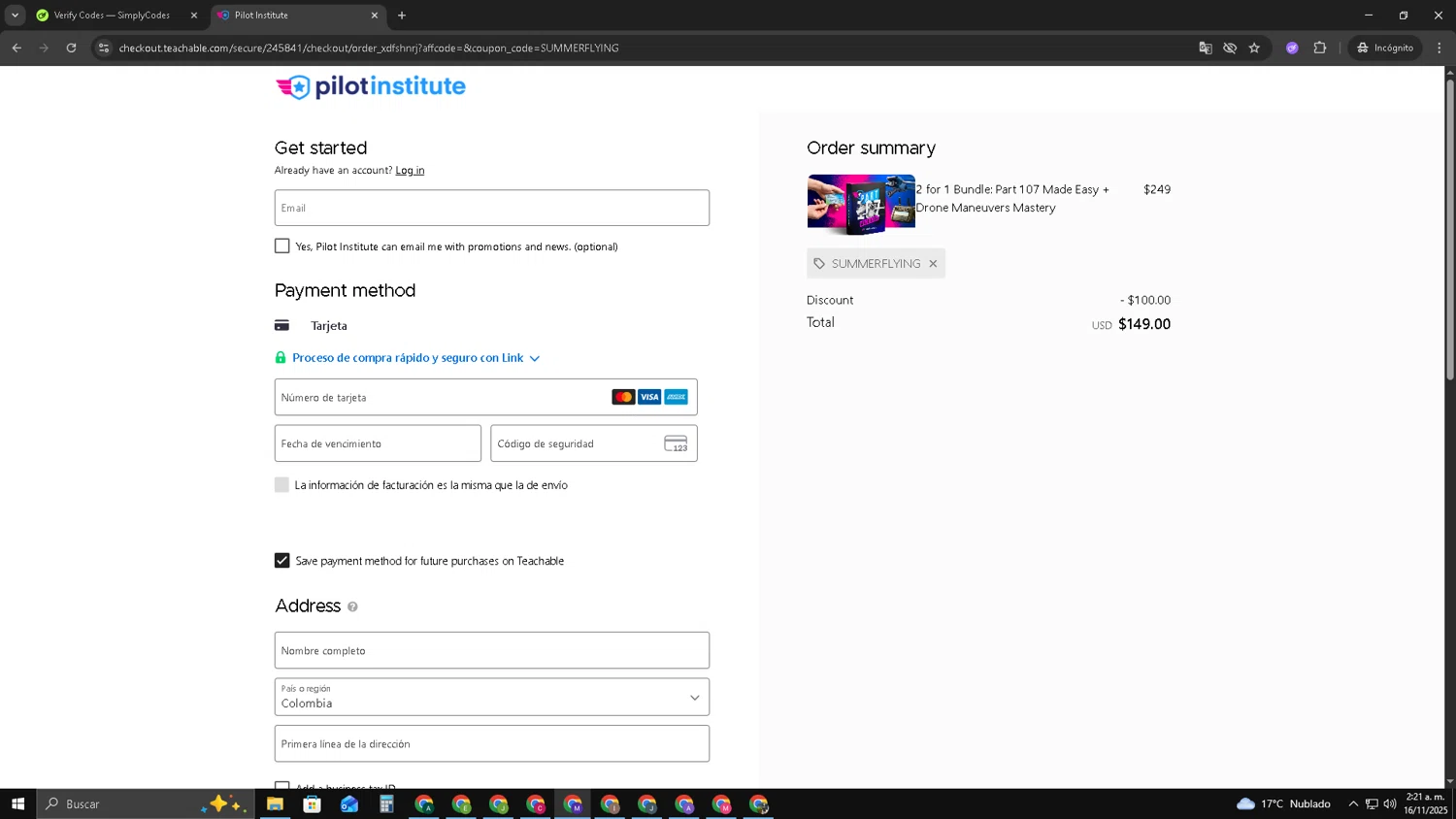Click the Nombre completo field
Screen dimensions: 1456x819
[x=492, y=650]
